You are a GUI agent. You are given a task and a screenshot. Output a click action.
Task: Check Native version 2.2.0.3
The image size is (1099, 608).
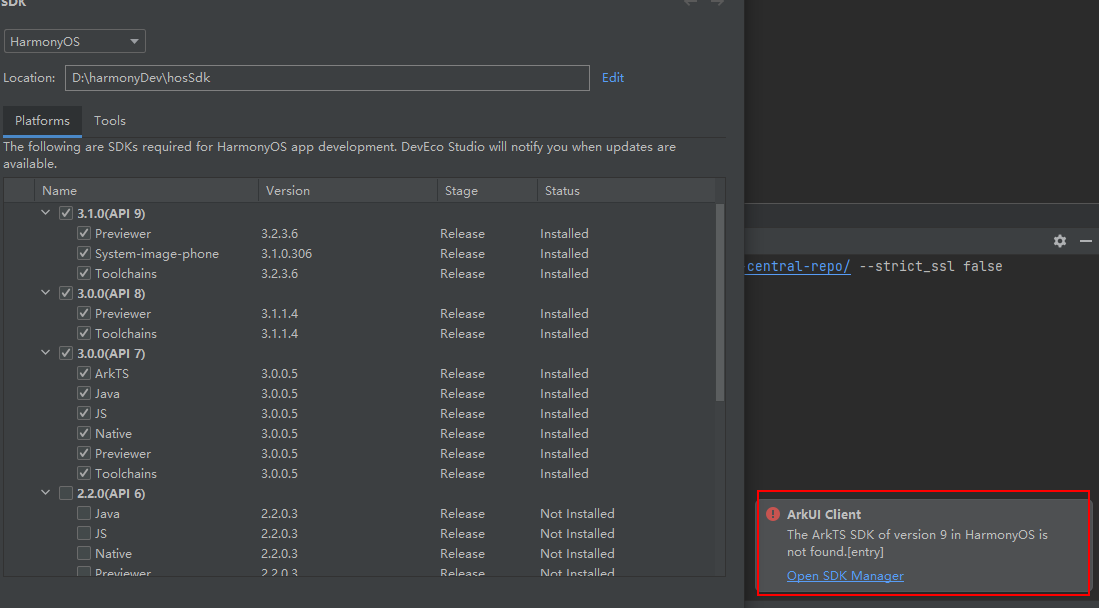coord(84,553)
